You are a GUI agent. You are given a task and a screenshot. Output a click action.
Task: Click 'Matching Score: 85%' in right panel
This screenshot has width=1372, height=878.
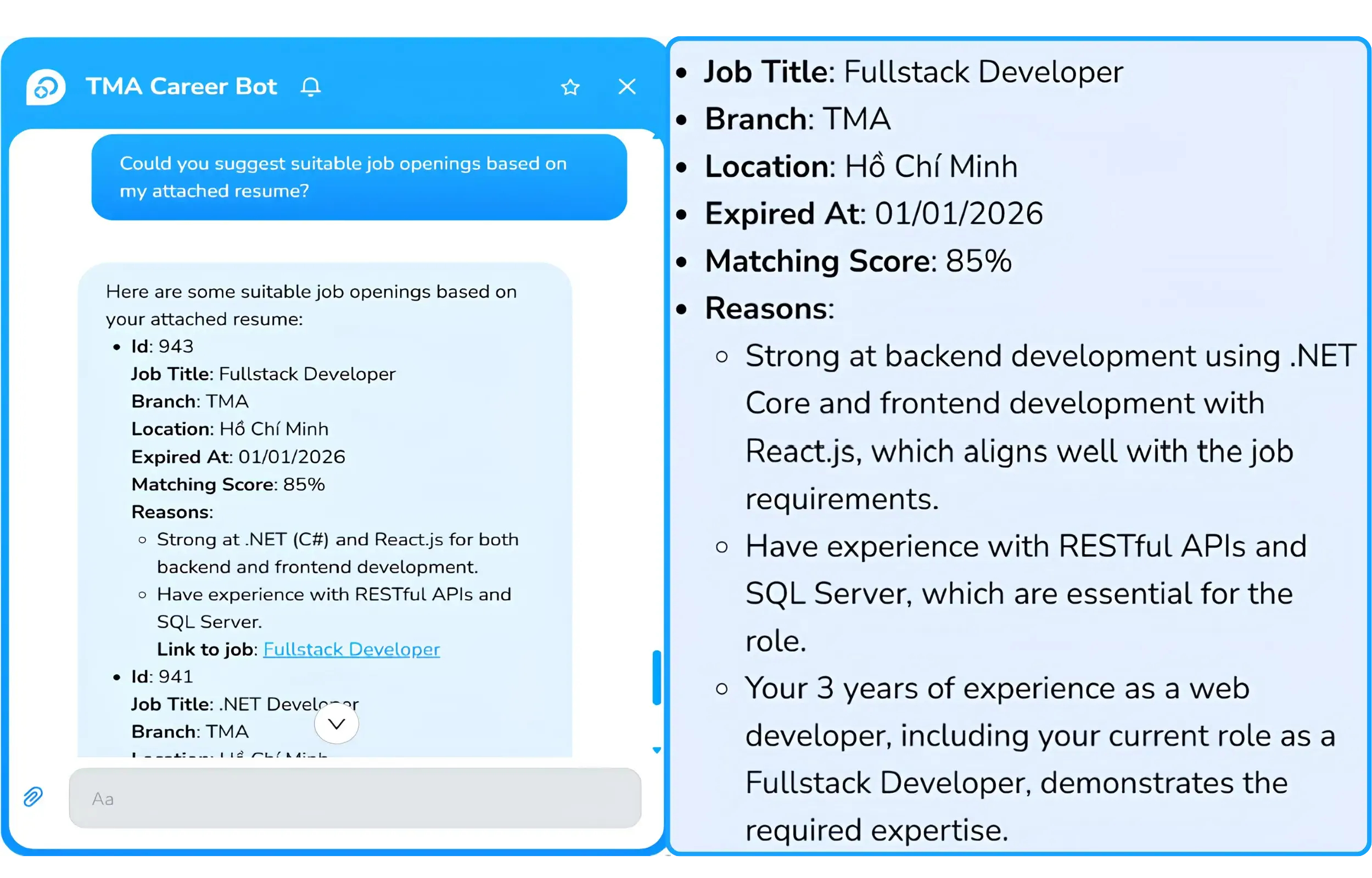[x=859, y=261]
